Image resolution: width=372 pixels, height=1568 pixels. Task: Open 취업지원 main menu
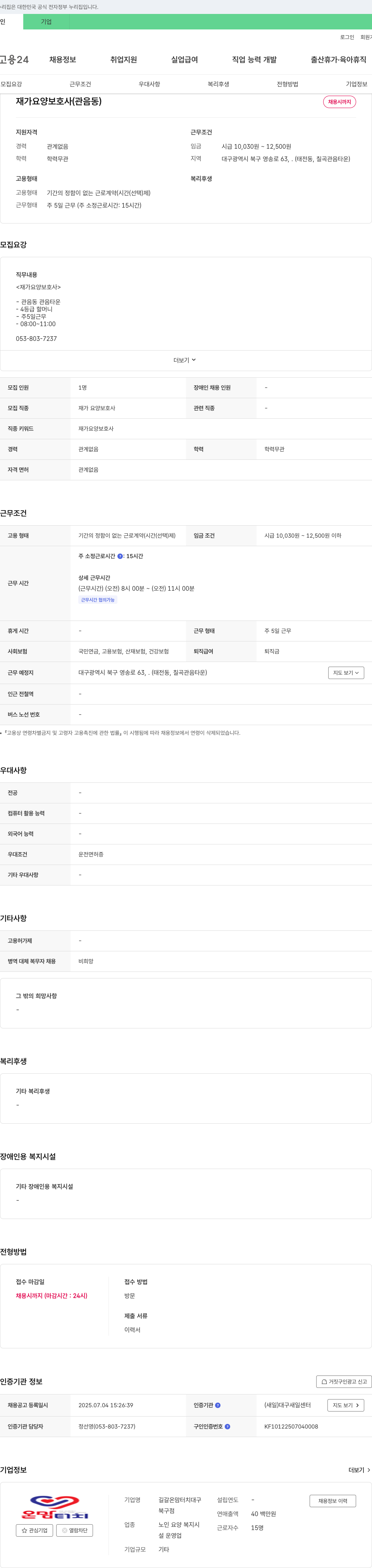[124, 60]
